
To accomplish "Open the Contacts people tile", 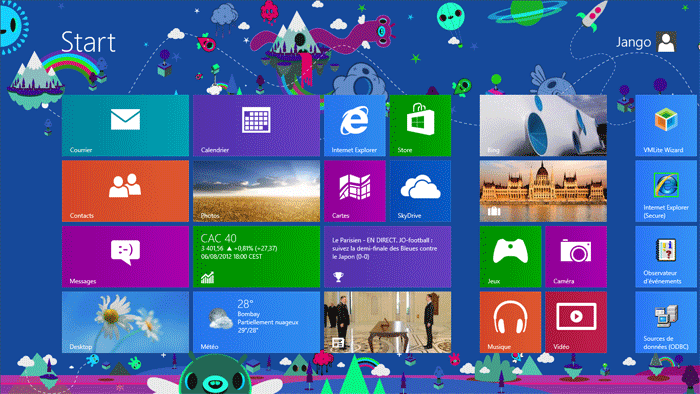I will (x=125, y=191).
